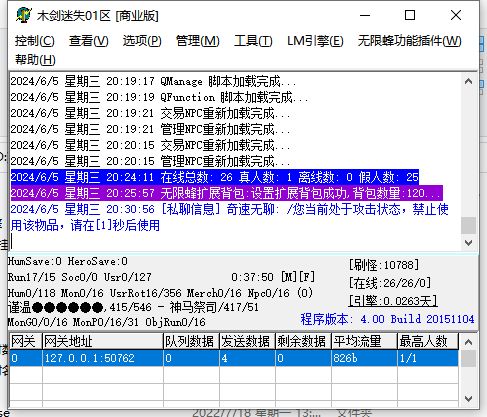Image resolution: width=487 pixels, height=417 pixels.
Task: Click the 网关 column header
Action: (26, 341)
